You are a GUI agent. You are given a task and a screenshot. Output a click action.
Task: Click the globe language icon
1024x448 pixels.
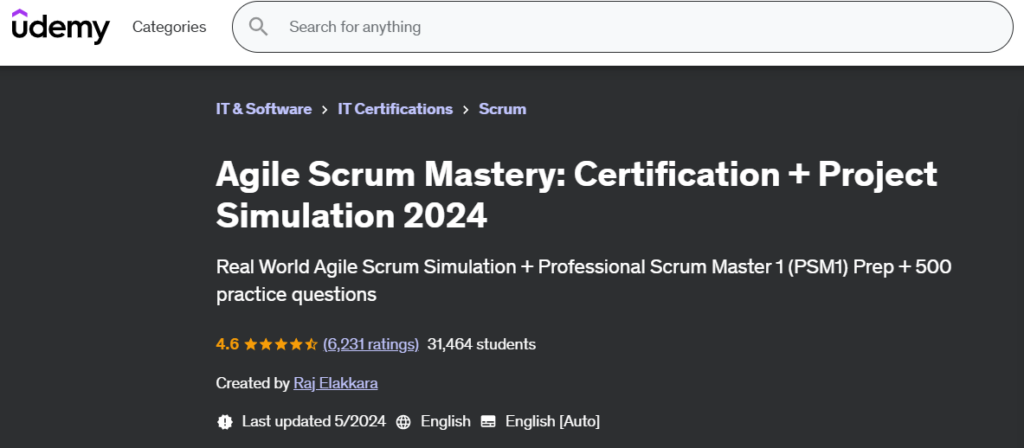tap(404, 422)
